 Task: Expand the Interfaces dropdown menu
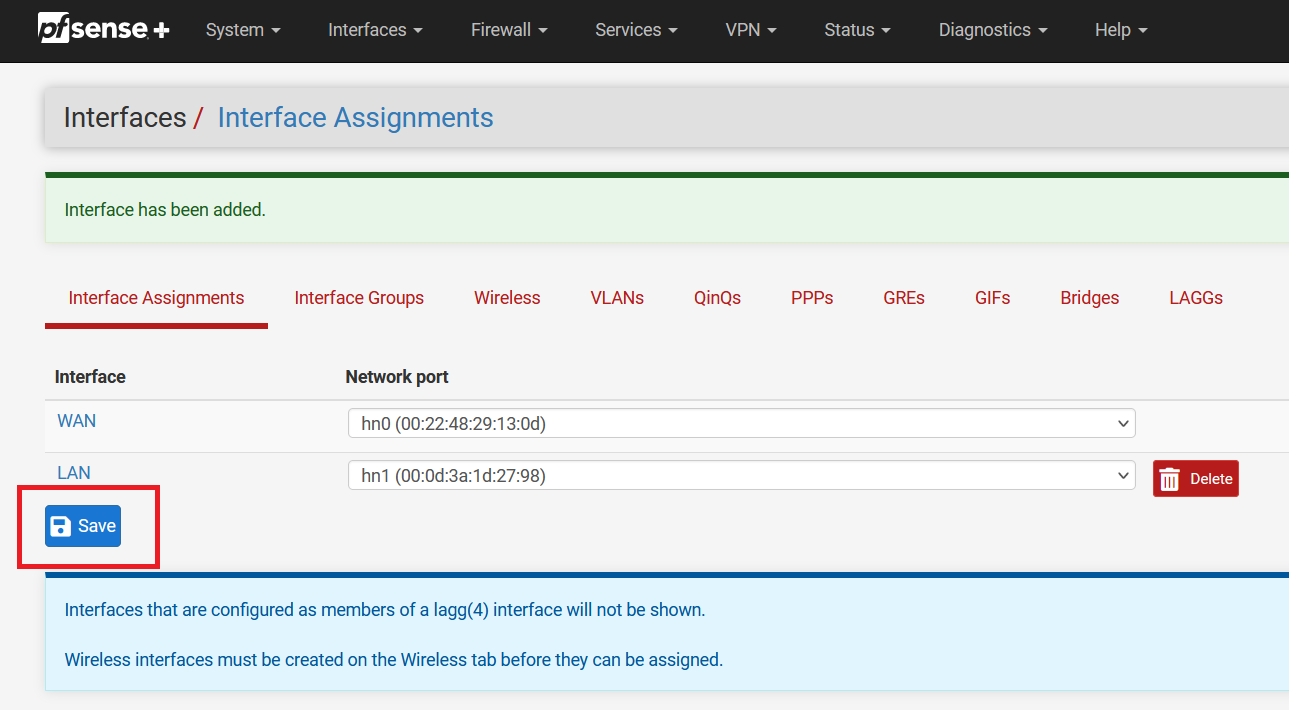[x=375, y=30]
